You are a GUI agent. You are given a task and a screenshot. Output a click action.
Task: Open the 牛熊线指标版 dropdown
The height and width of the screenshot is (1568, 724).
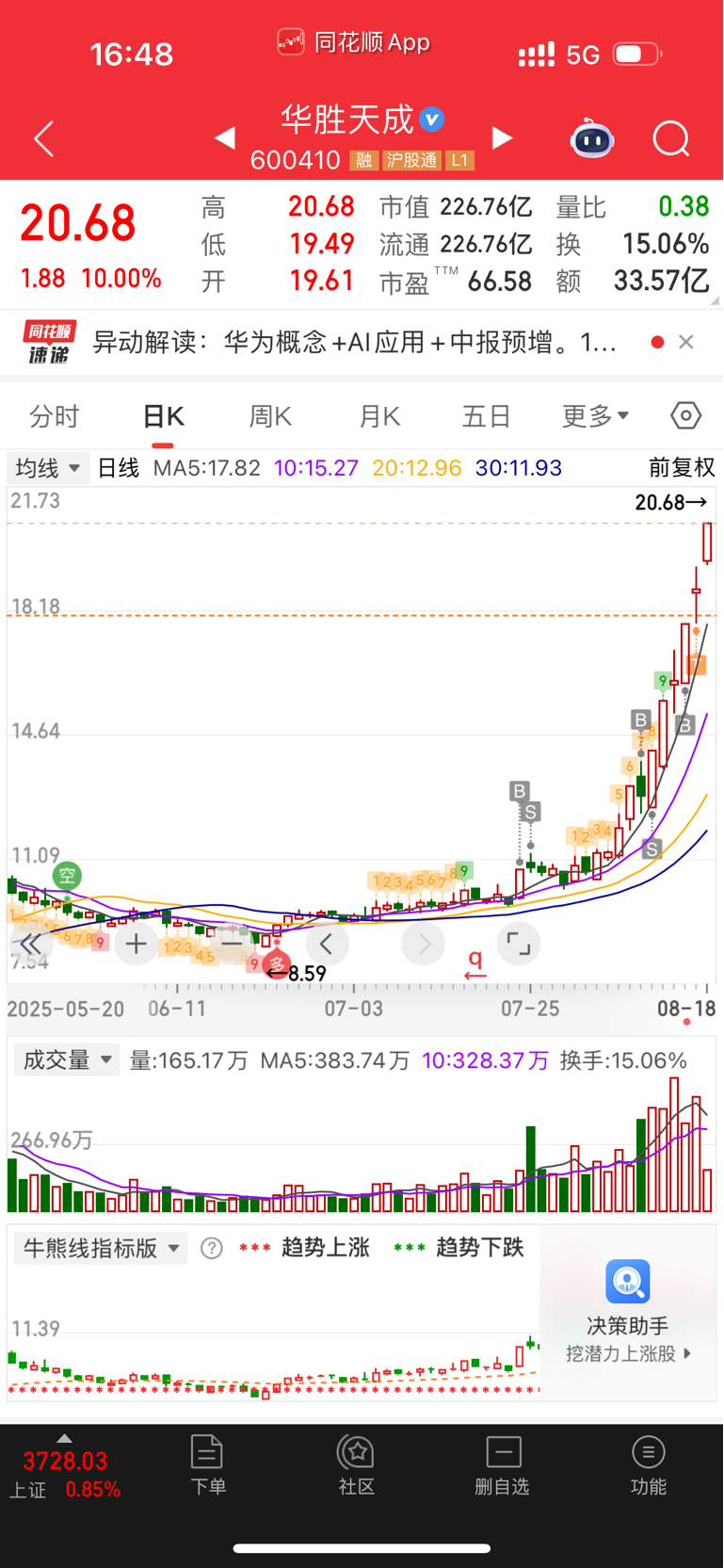pyautogui.click(x=100, y=1249)
